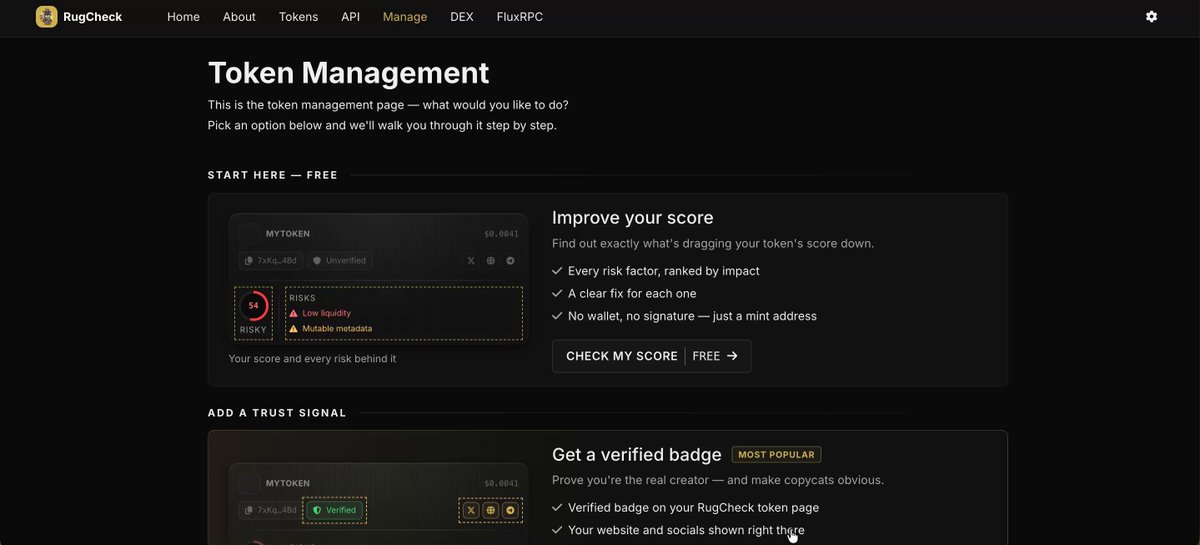Click Telegram icon in Improve score preview card
The height and width of the screenshot is (545, 1200).
click(x=510, y=260)
